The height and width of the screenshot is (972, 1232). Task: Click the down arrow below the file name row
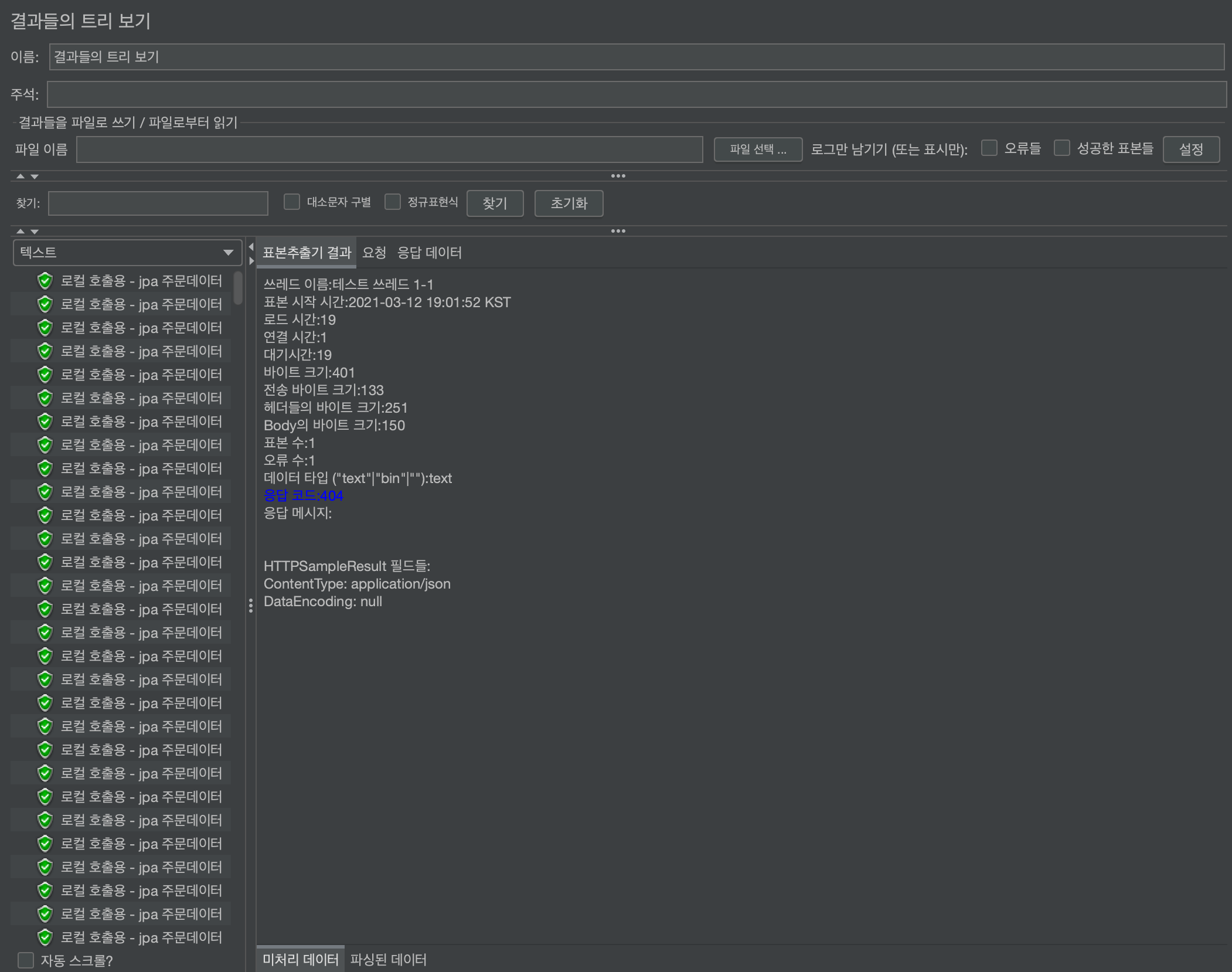click(35, 176)
